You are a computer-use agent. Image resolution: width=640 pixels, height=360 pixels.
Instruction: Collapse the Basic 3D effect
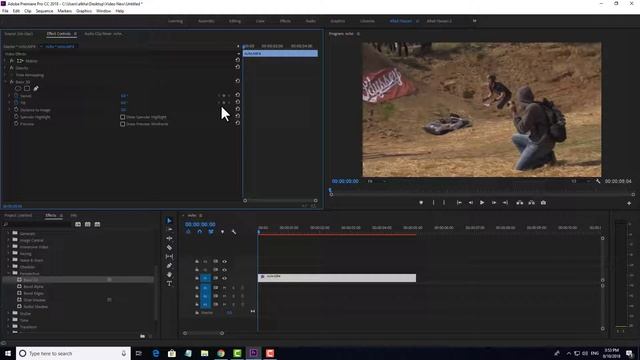point(5,82)
